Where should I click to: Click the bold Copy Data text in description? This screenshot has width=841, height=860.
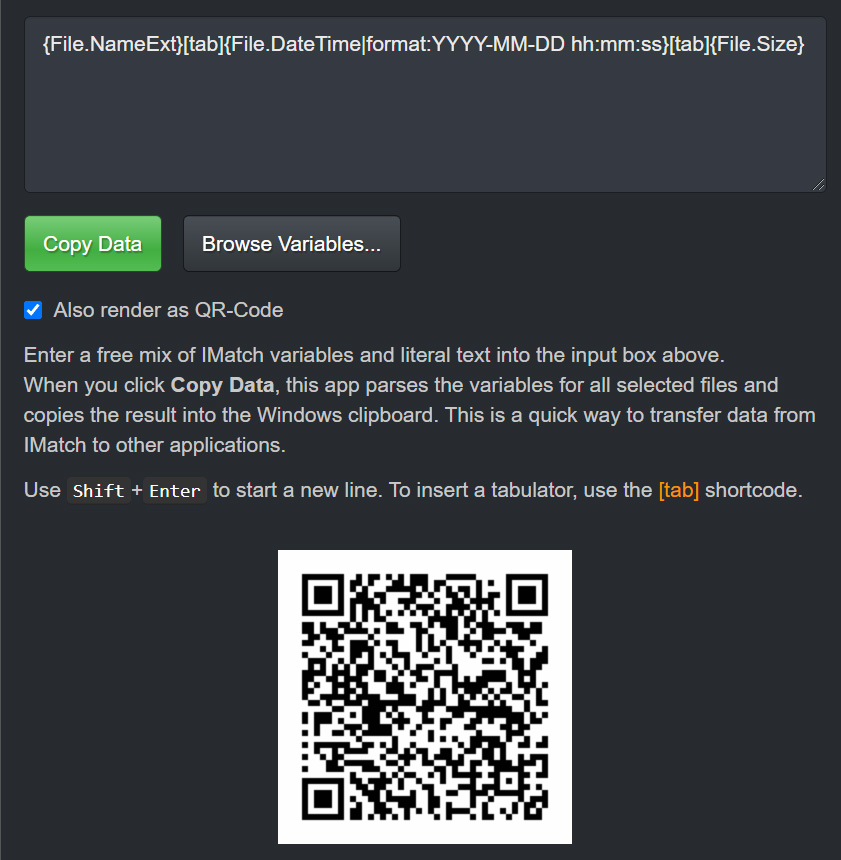coord(222,385)
